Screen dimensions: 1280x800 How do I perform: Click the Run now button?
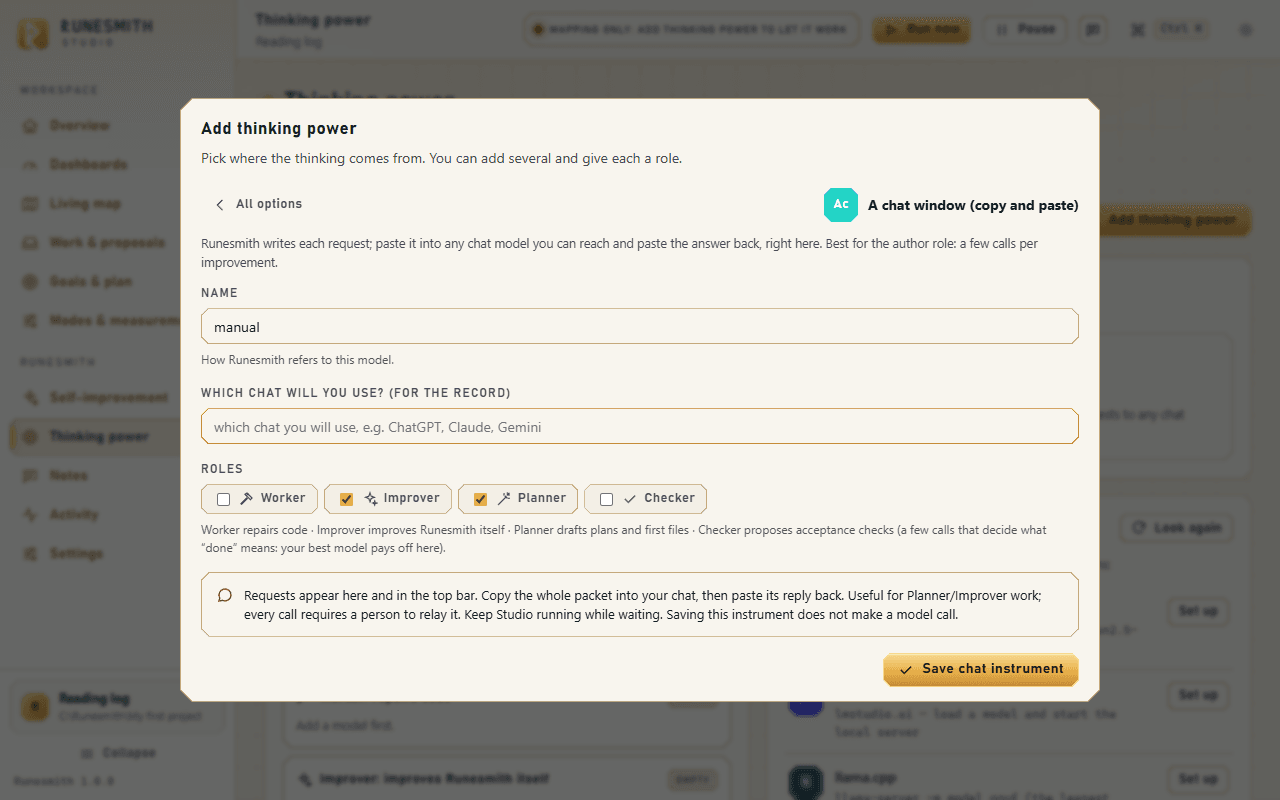tap(920, 30)
